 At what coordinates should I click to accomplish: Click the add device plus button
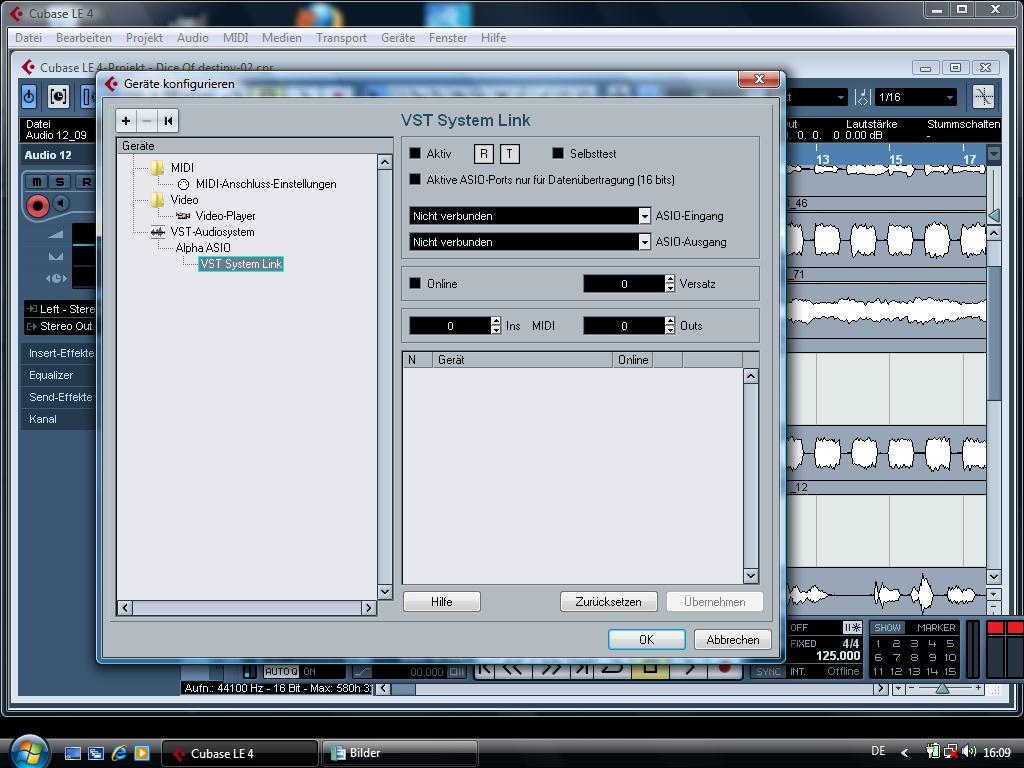click(126, 120)
